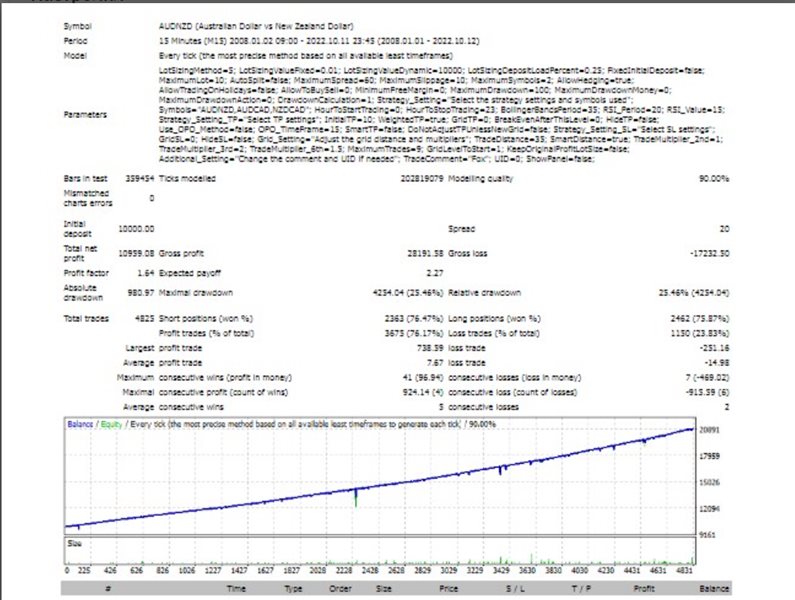Click the 'Gross profit' label
795x600 pixels.
click(x=181, y=253)
